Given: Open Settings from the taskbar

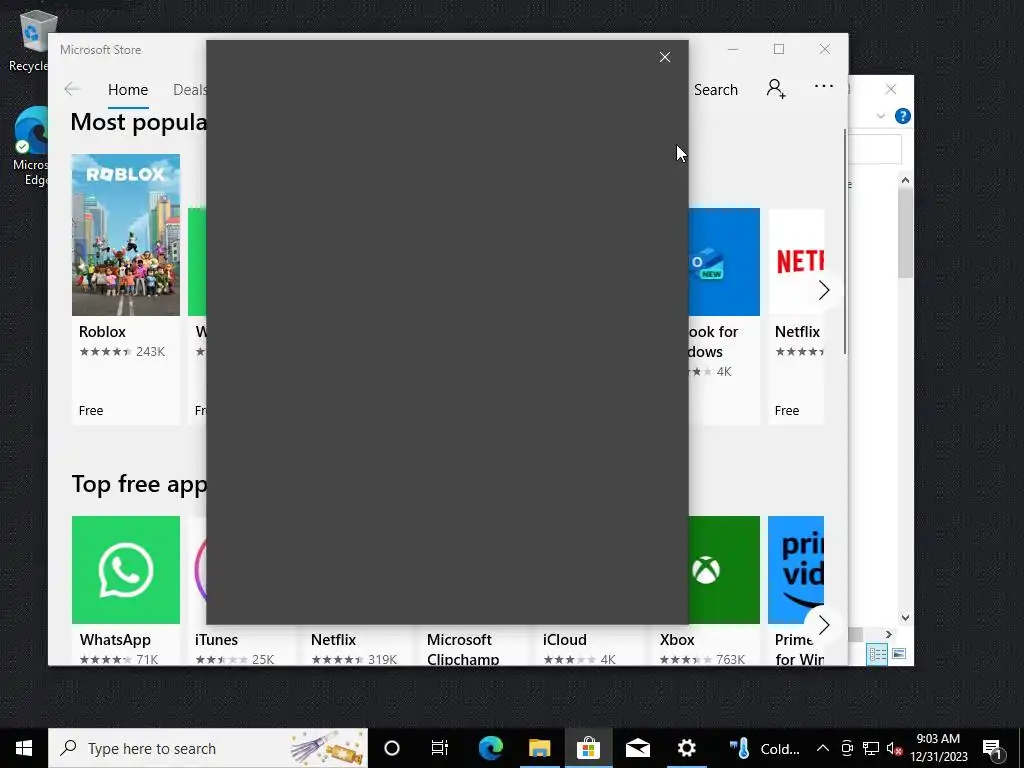Looking at the screenshot, I should coord(686,748).
